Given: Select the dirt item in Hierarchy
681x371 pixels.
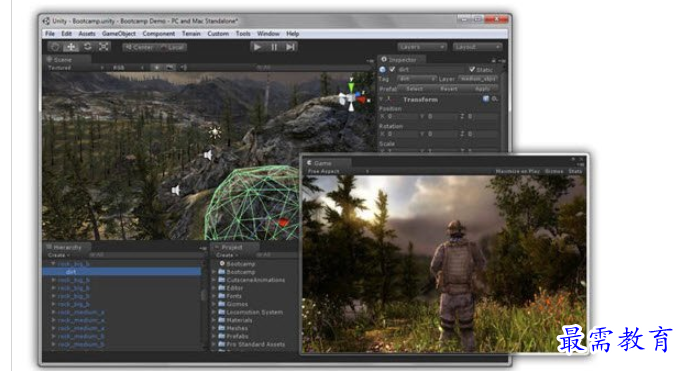Looking at the screenshot, I should (122, 272).
